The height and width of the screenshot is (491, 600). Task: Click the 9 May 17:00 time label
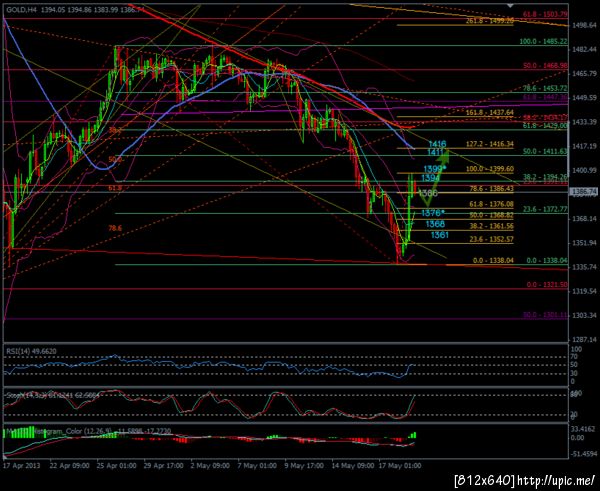[305, 466]
